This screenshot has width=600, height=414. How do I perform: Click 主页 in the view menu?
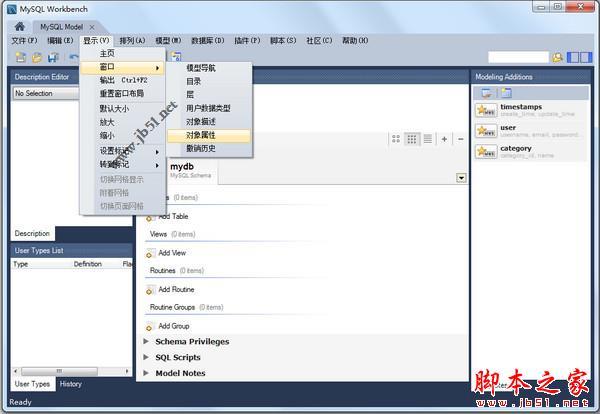click(x=122, y=53)
